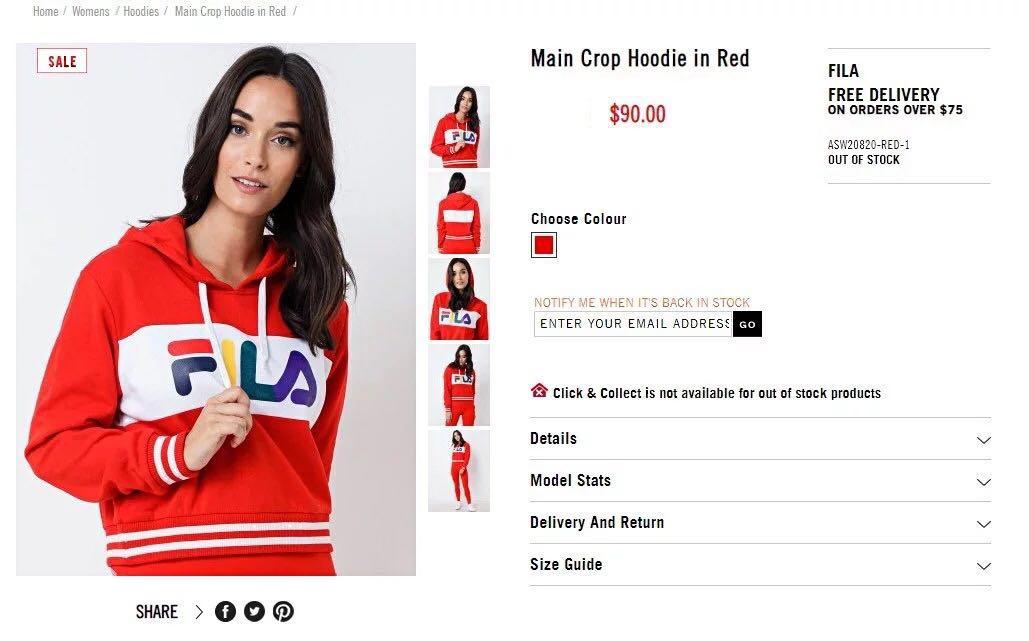Expand the Details section
This screenshot has height=641, width=1029.
point(760,439)
